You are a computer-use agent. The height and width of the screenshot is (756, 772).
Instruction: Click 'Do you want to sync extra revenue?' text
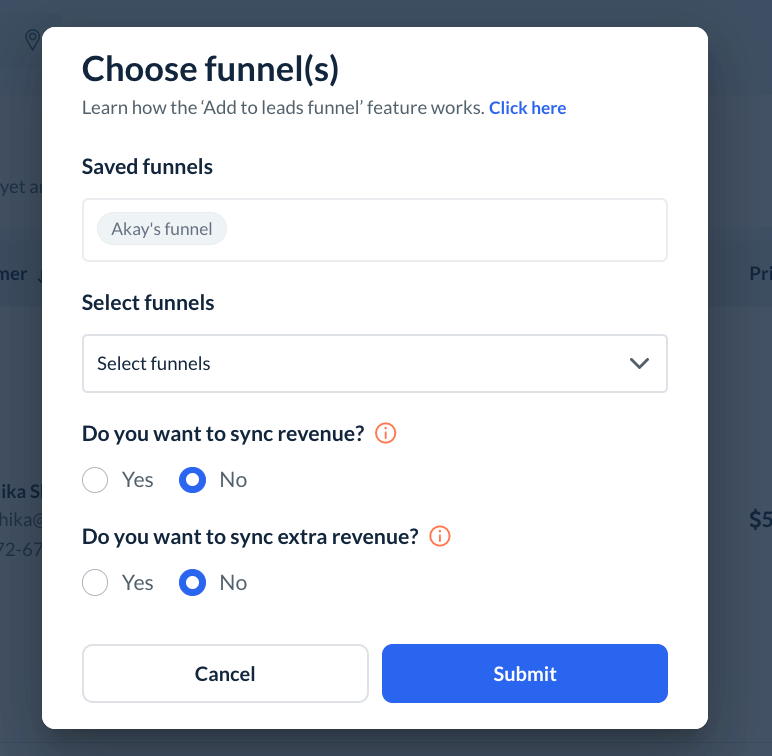point(250,537)
